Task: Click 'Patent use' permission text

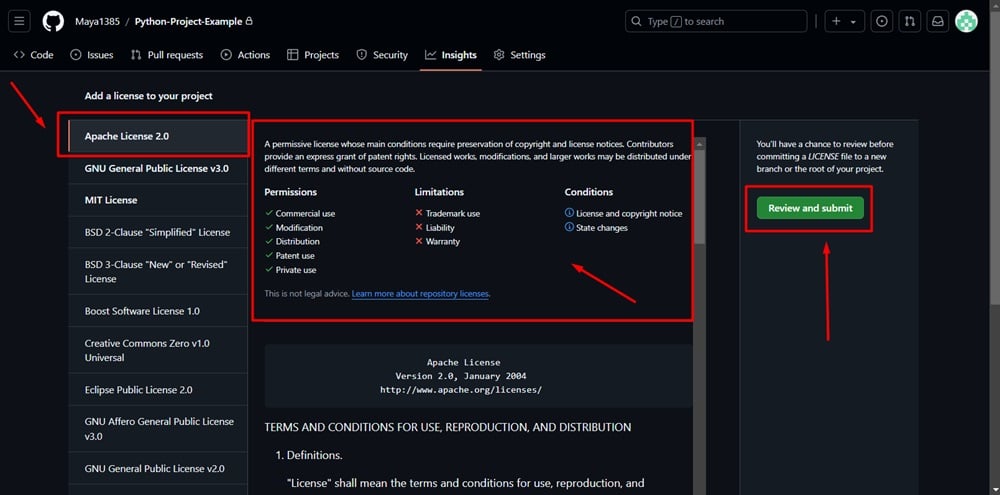Action: (x=295, y=256)
